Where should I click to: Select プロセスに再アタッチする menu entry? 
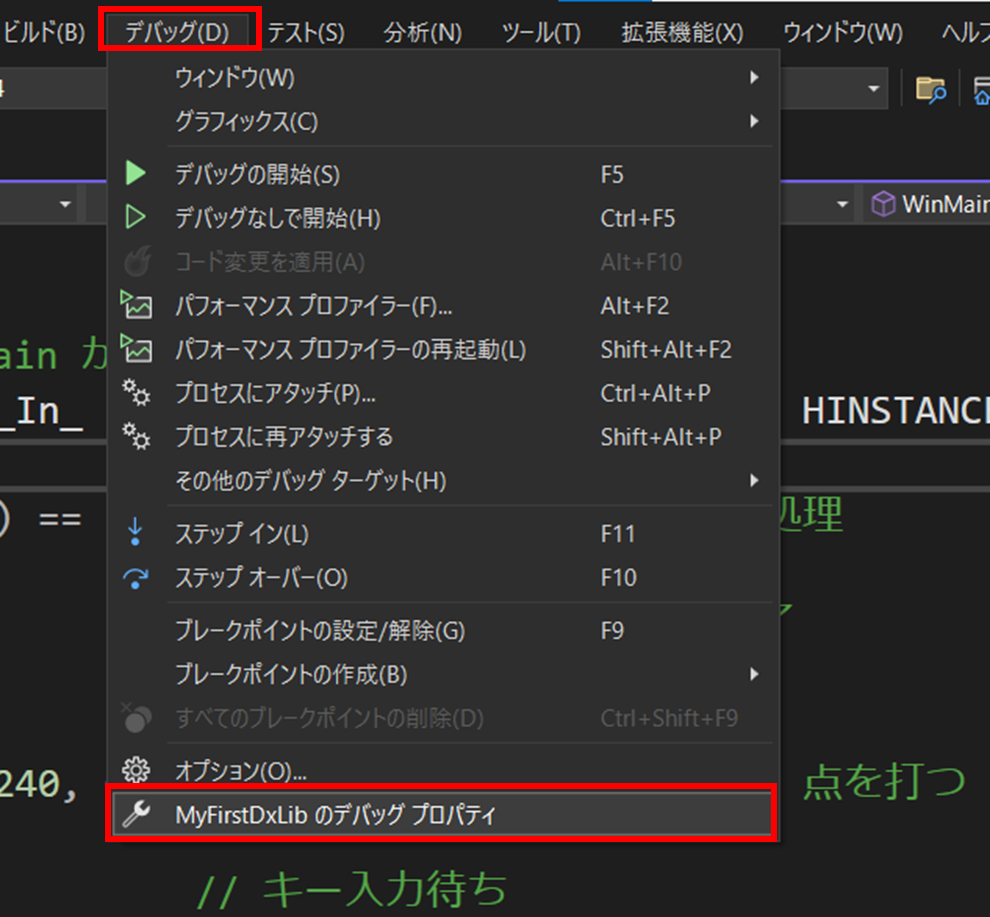click(x=284, y=437)
